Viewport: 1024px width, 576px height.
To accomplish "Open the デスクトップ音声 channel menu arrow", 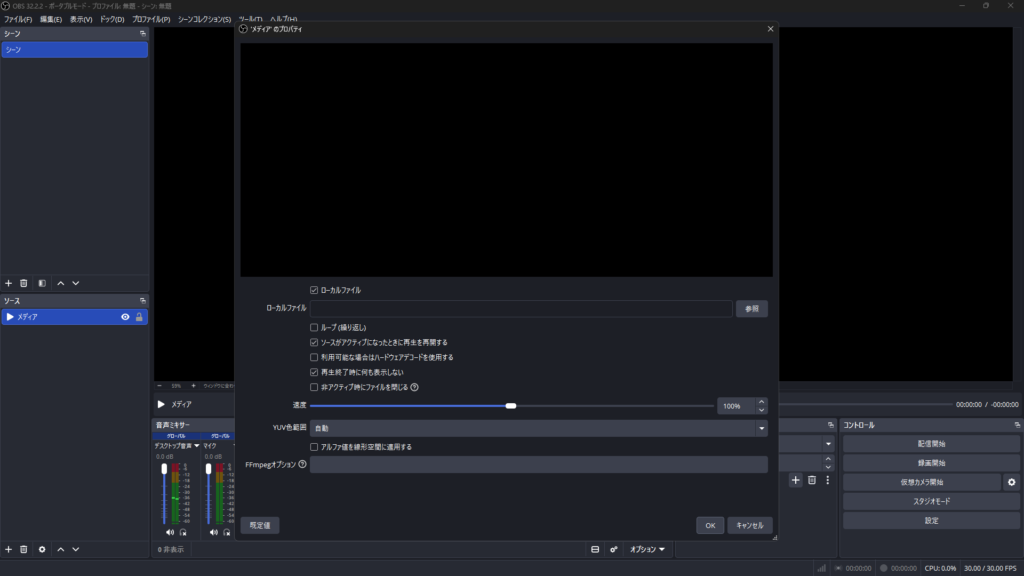I will 197,446.
